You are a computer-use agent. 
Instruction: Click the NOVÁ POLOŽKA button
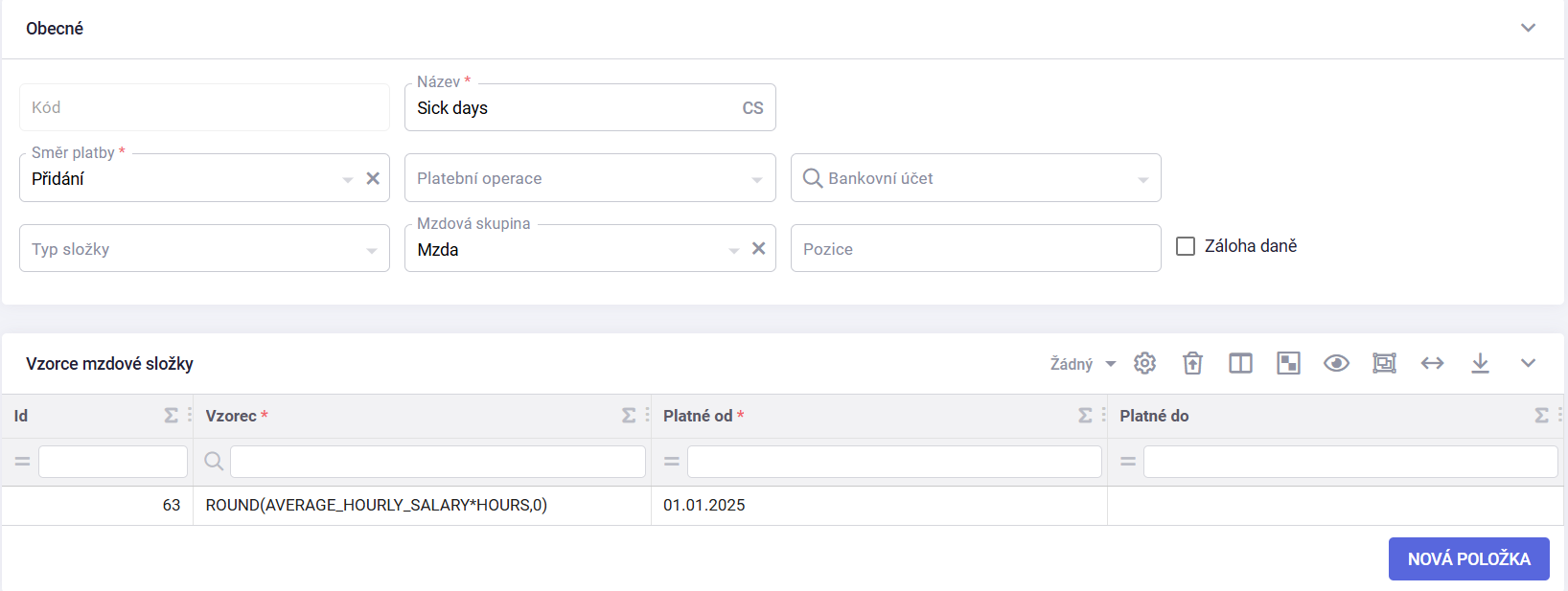1468,558
